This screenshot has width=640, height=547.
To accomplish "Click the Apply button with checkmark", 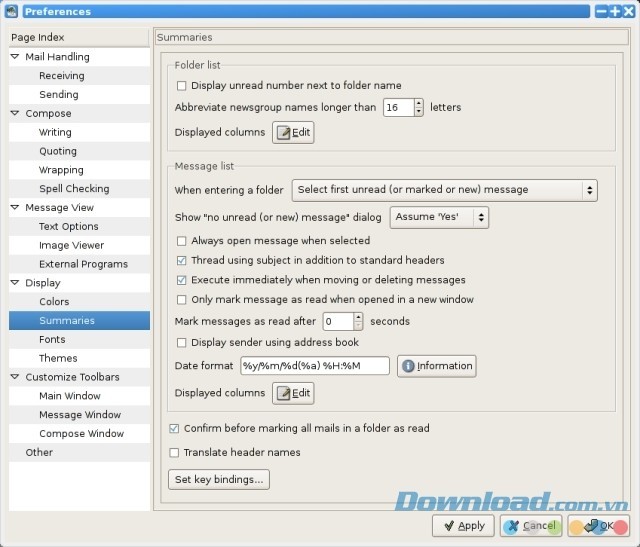I will pyautogui.click(x=463, y=525).
